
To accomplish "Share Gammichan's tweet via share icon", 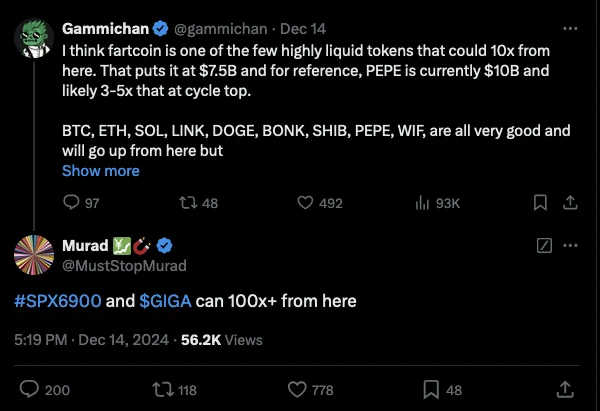I will pos(570,202).
